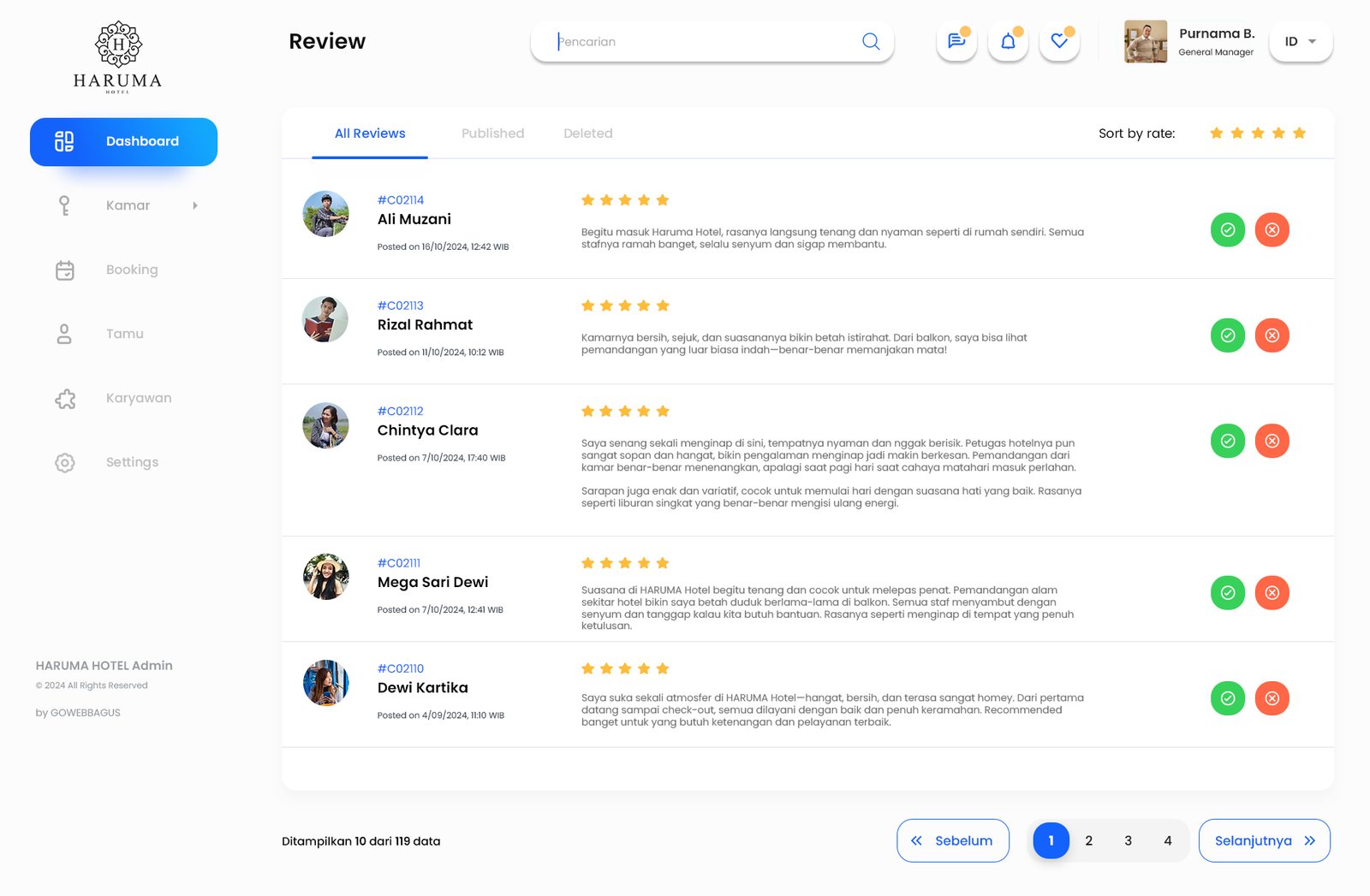Approve Chintya Clara's review
This screenshot has height=896, width=1370.
[x=1227, y=441]
